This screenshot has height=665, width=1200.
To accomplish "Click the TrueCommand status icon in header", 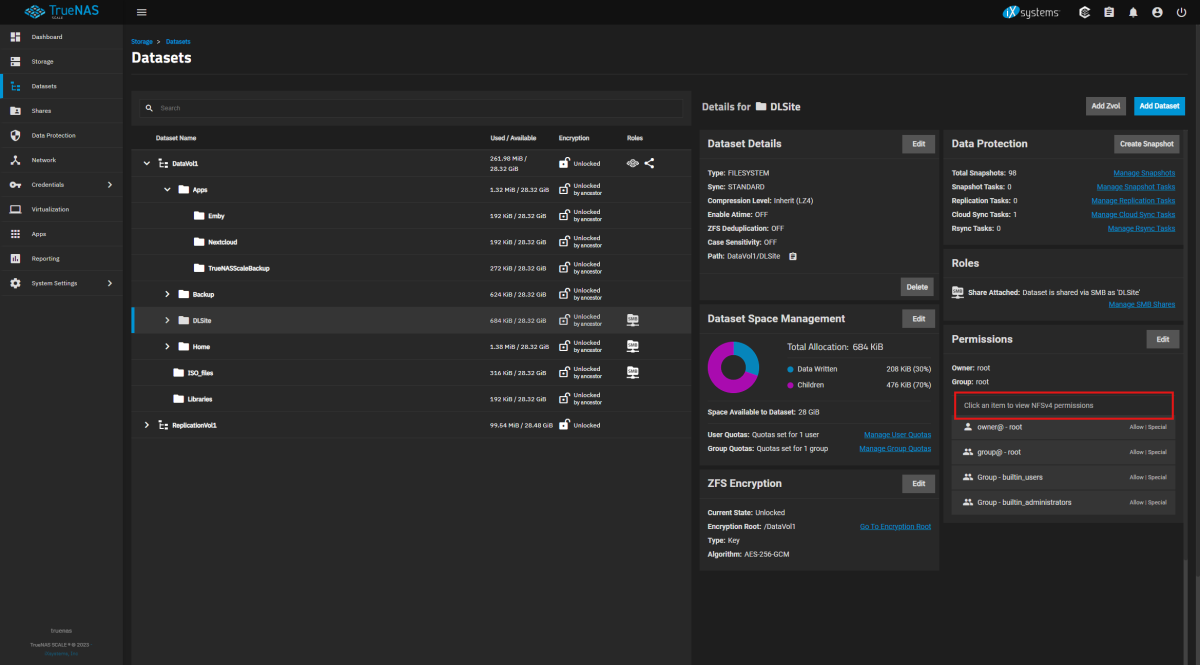I will tap(1085, 12).
